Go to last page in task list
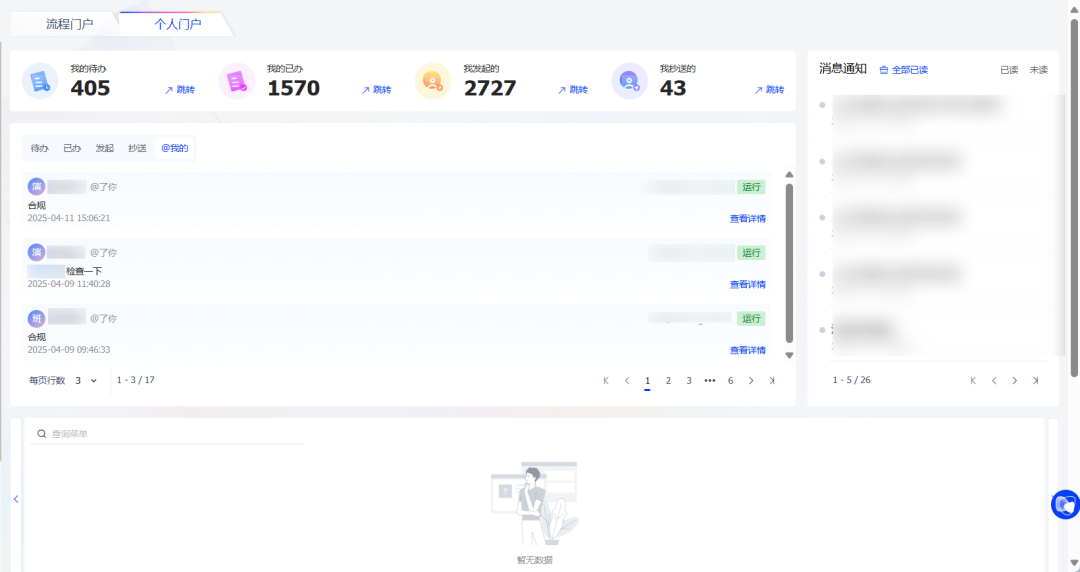 pos(772,381)
